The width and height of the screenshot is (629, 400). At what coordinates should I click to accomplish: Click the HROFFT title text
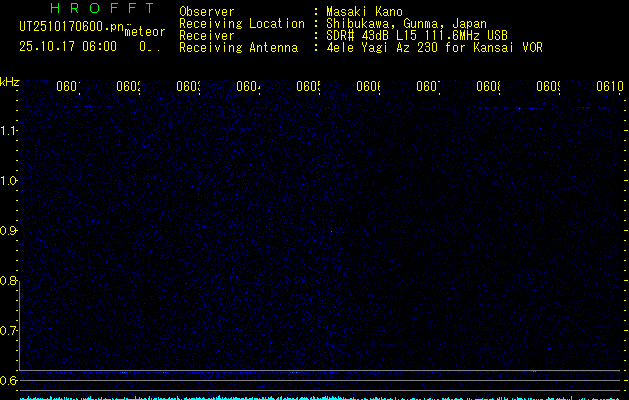click(x=102, y=8)
